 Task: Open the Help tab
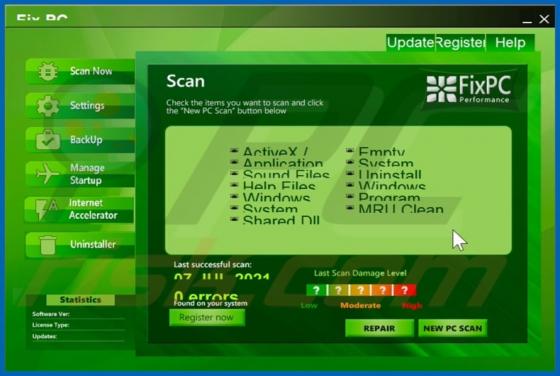tap(510, 43)
